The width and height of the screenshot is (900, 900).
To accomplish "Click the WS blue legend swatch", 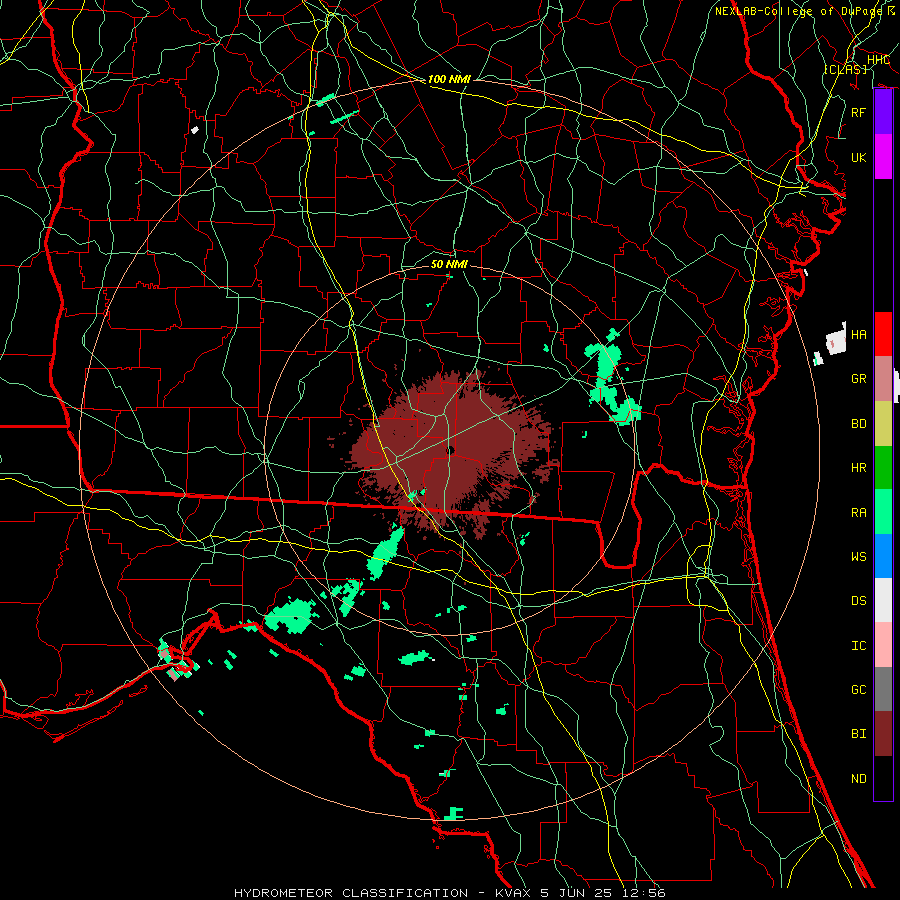I will pyautogui.click(x=883, y=556).
